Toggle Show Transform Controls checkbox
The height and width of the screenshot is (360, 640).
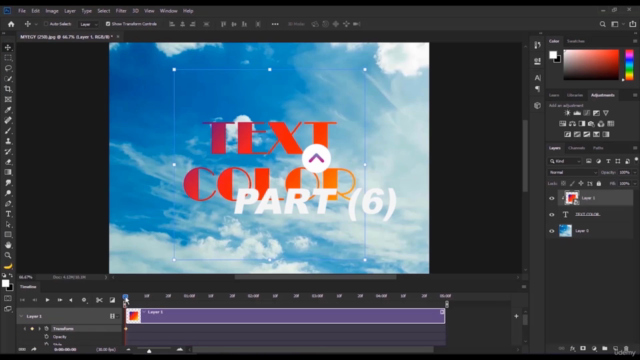click(x=108, y=24)
